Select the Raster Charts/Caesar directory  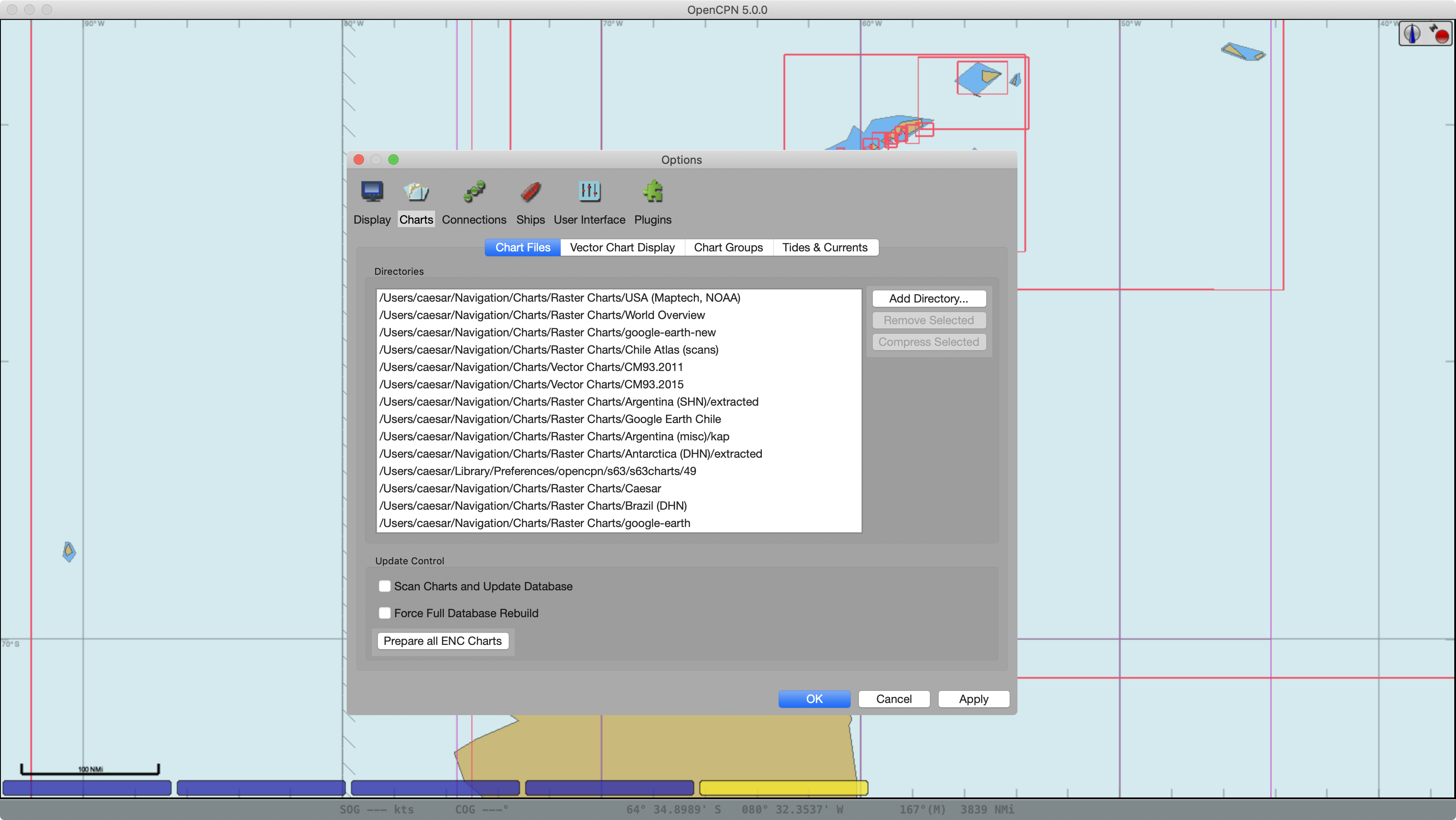pos(619,488)
